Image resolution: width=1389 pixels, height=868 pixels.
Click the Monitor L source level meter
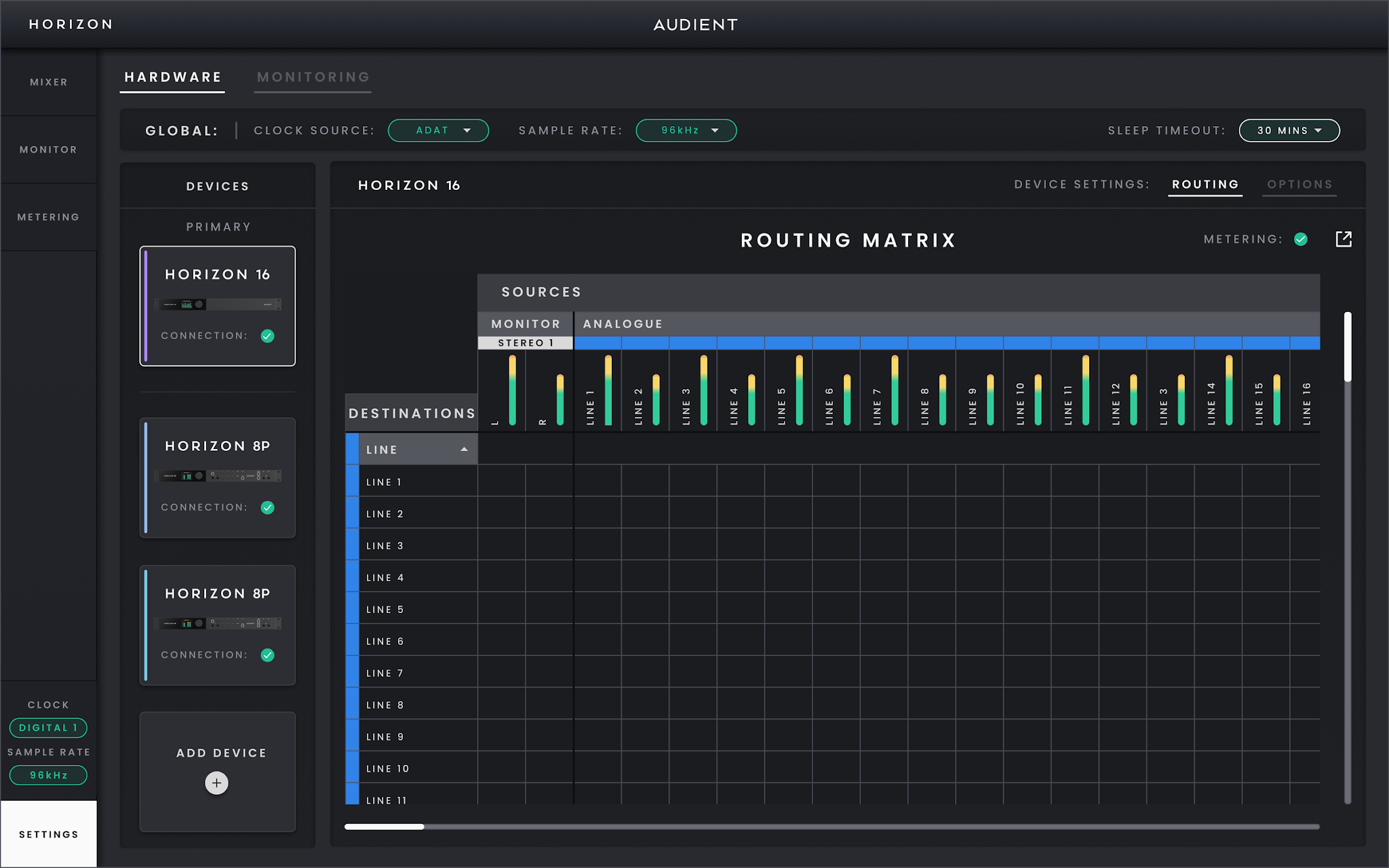pyautogui.click(x=512, y=391)
